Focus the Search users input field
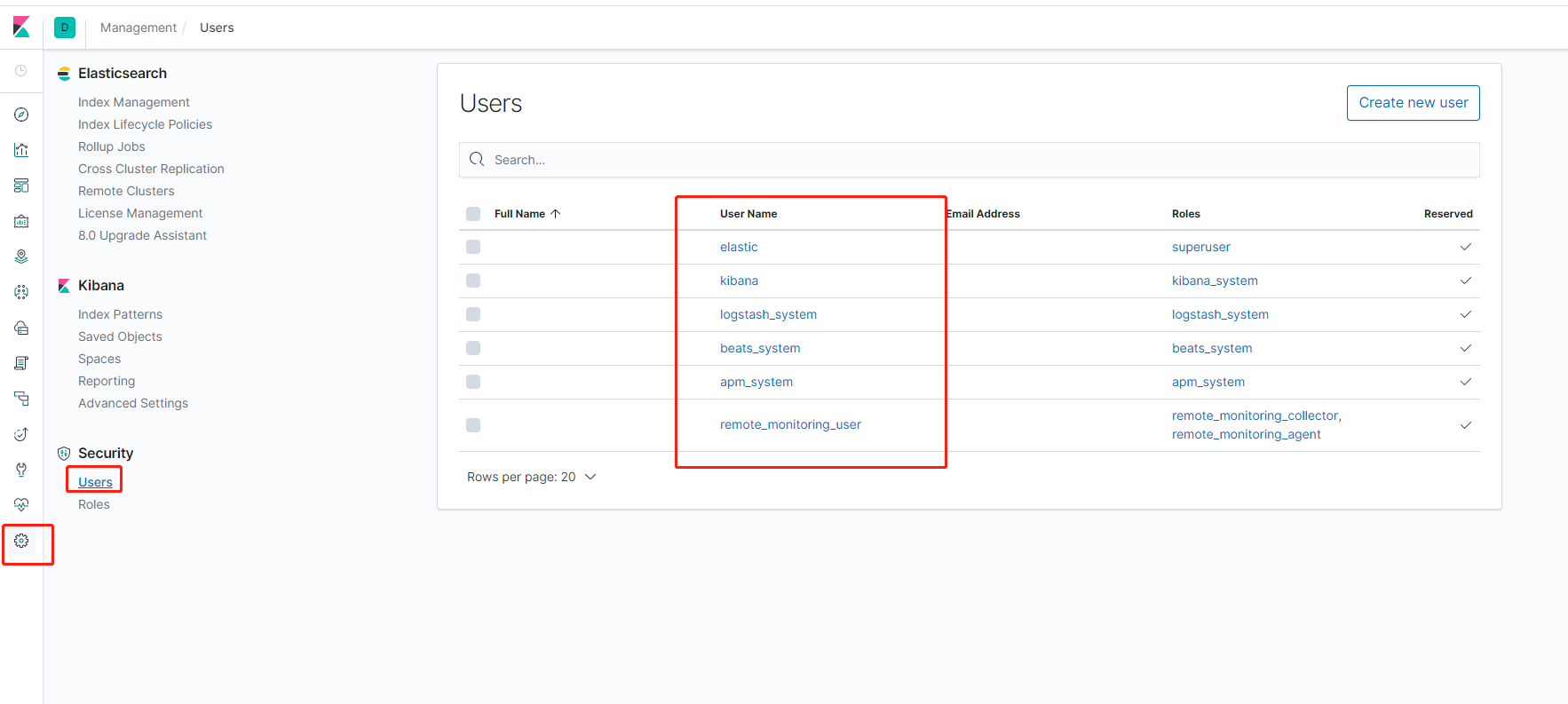 [x=970, y=160]
